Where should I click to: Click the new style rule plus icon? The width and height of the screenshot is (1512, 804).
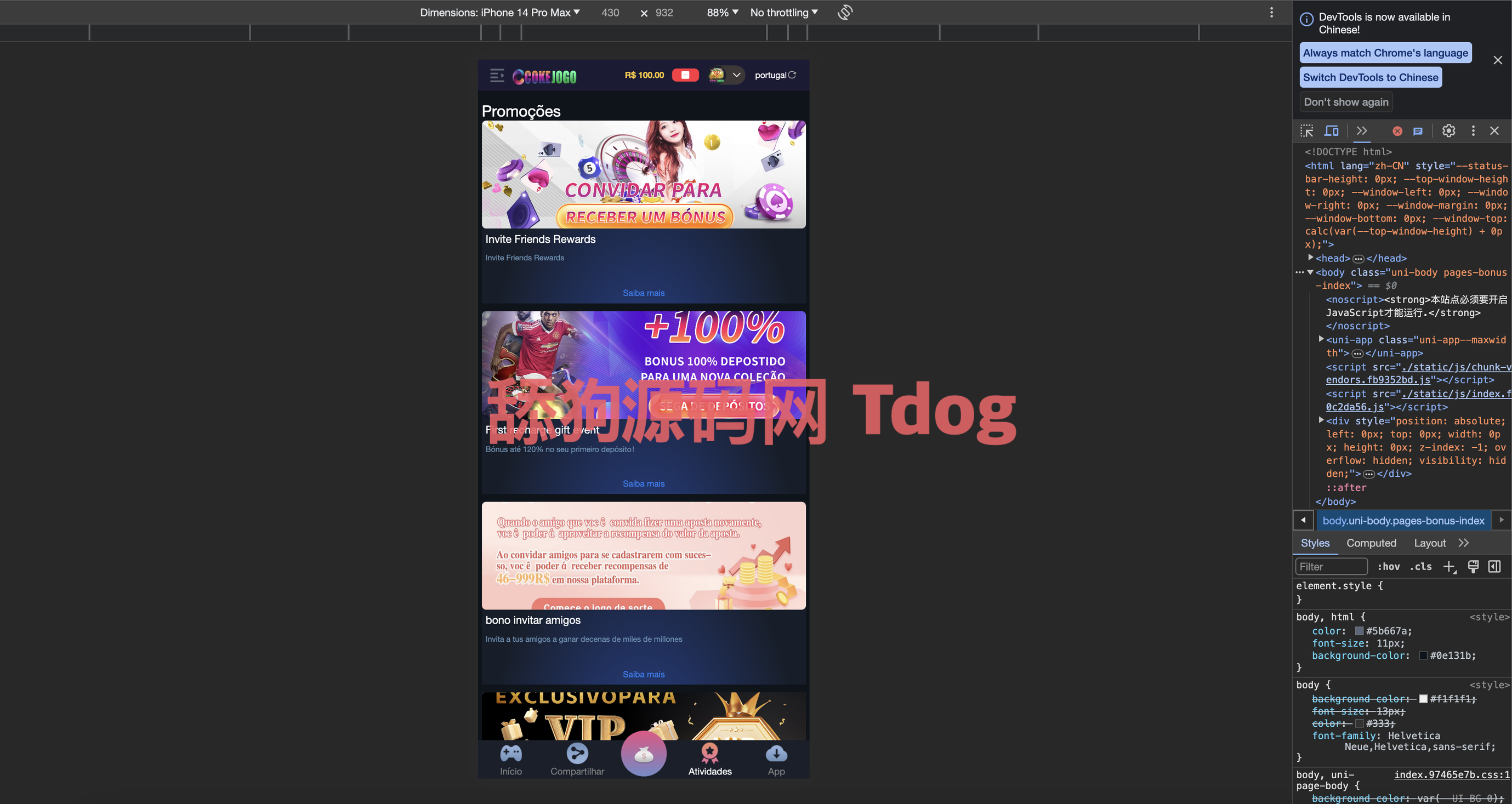1448,566
